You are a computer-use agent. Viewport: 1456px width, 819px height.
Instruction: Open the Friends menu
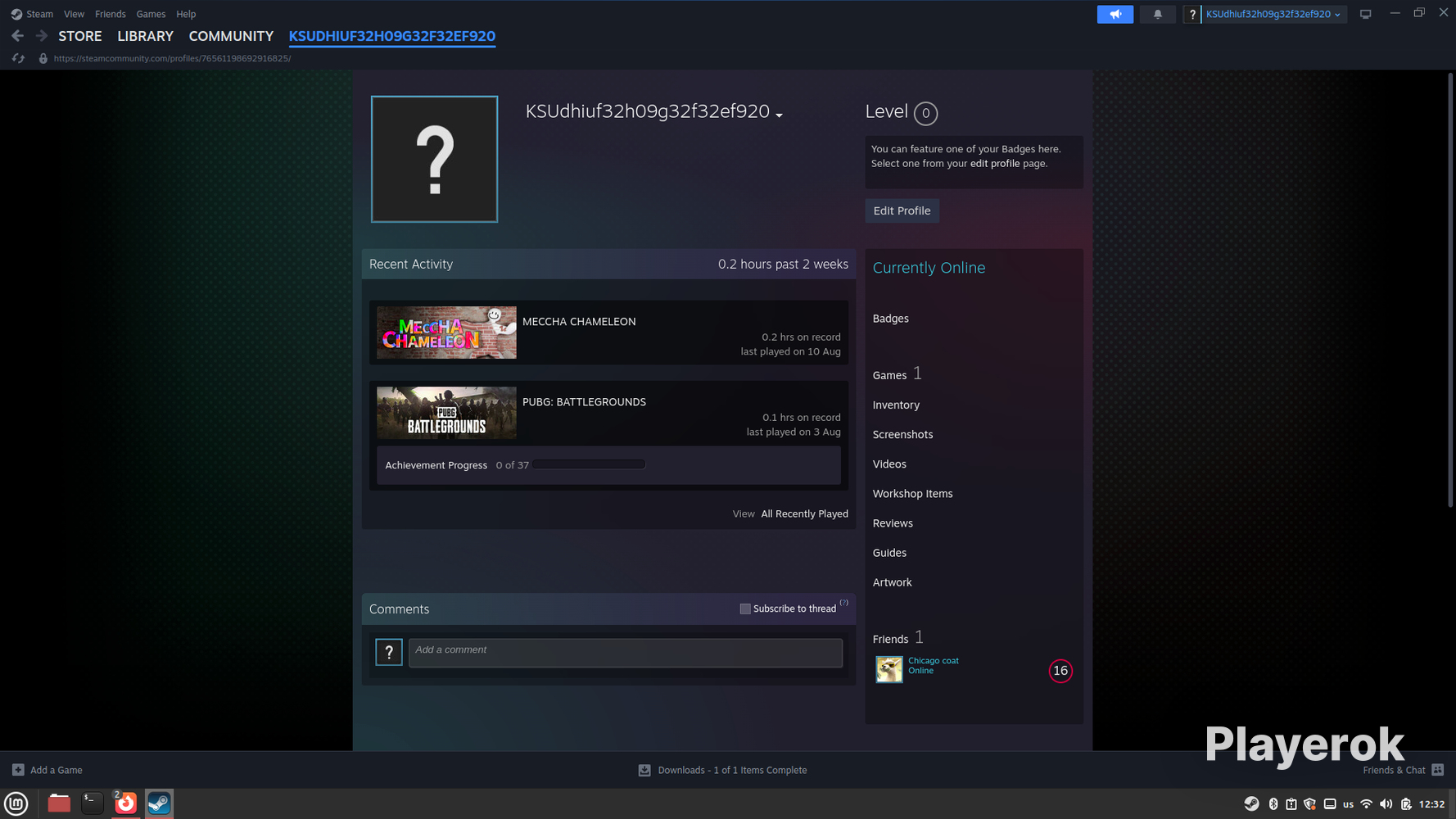(x=111, y=14)
